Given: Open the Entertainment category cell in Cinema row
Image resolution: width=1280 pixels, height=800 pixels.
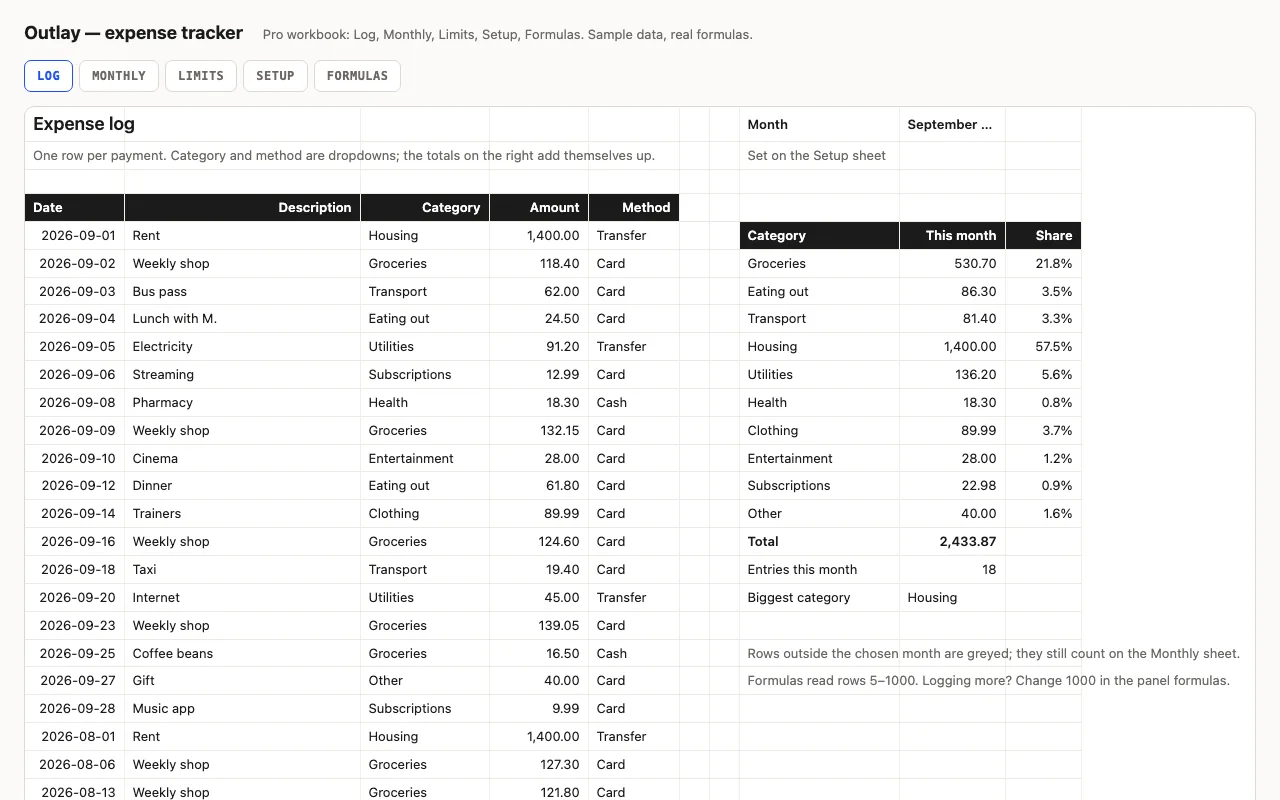Looking at the screenshot, I should click(425, 459).
